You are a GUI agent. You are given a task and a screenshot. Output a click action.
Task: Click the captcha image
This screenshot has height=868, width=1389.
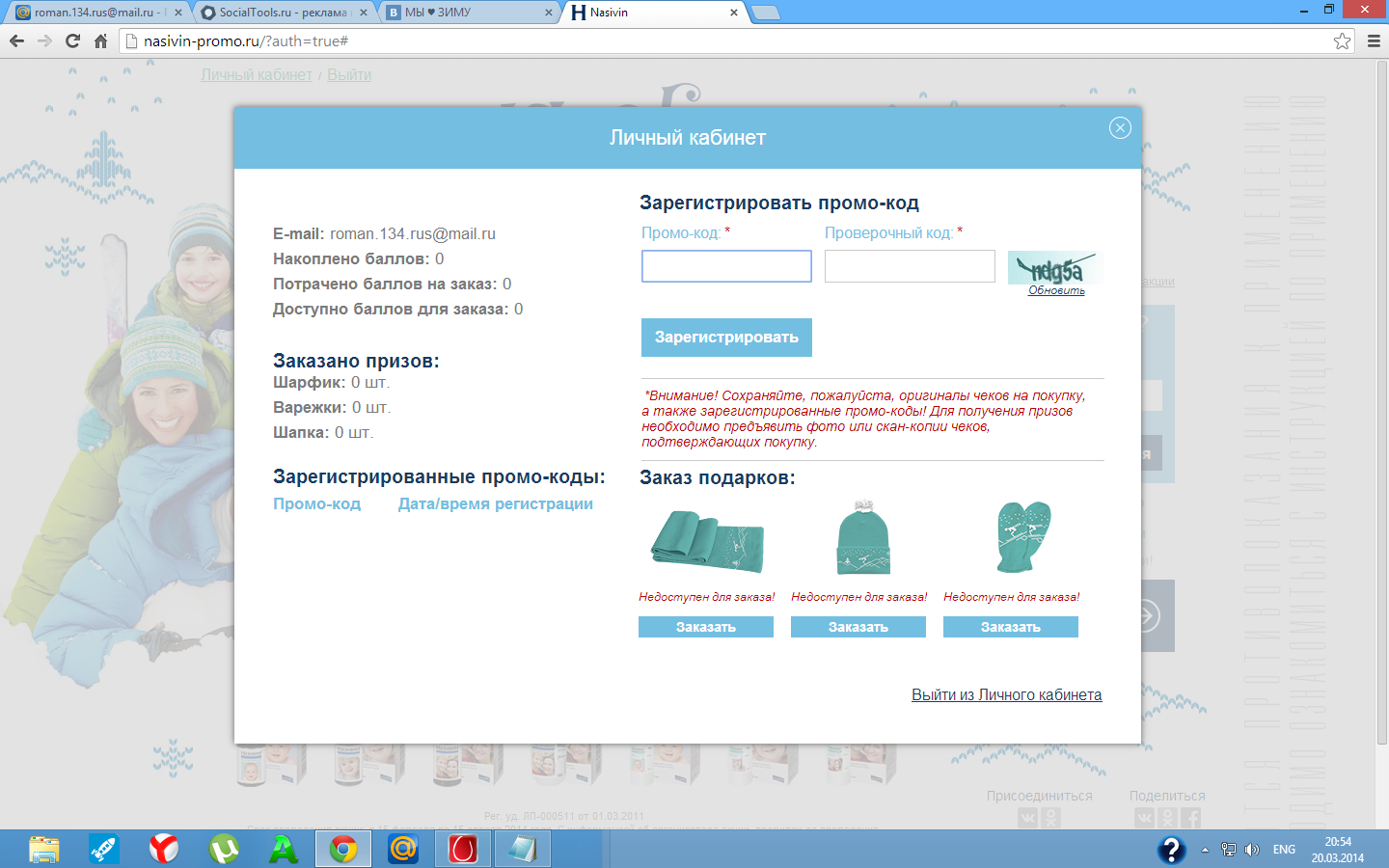[x=1055, y=267]
